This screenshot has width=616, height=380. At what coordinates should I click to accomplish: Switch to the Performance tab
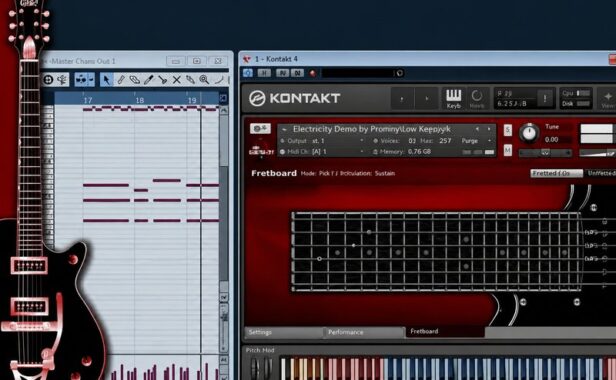[x=364, y=332]
